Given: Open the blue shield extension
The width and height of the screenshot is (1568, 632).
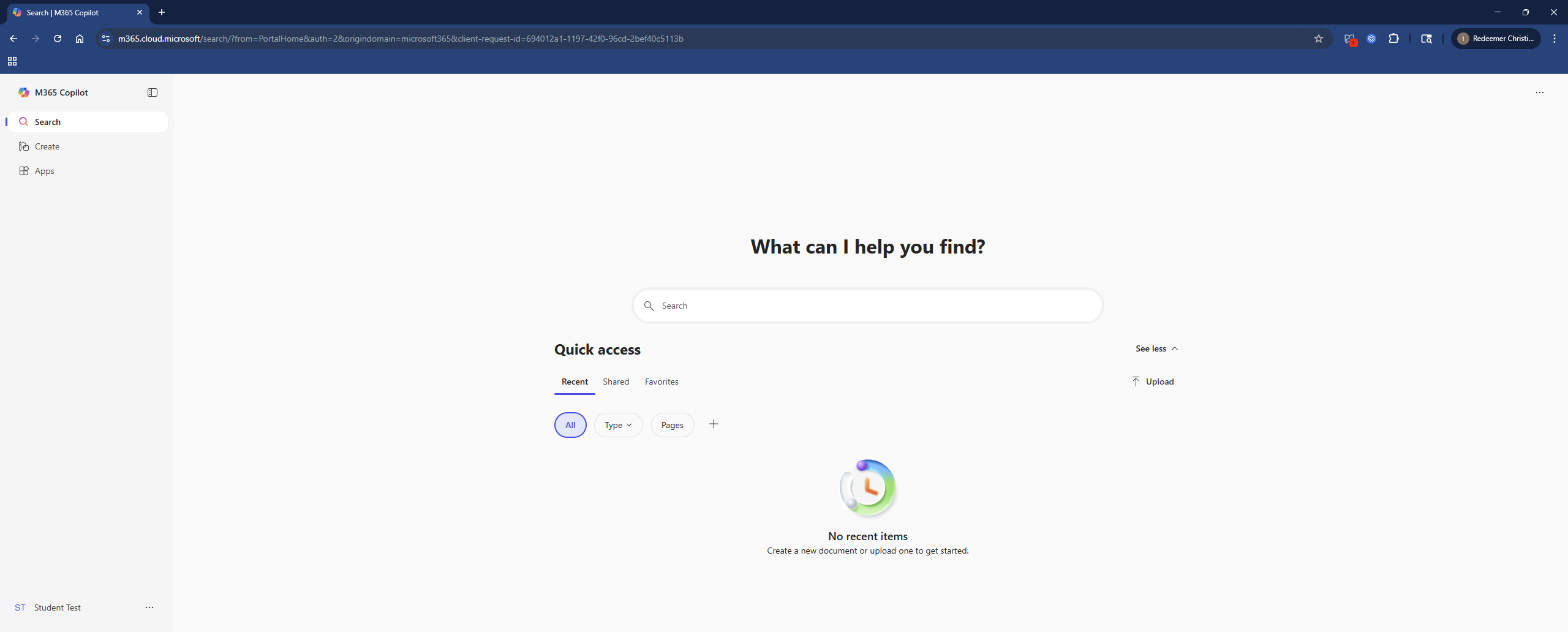Looking at the screenshot, I should [1372, 39].
